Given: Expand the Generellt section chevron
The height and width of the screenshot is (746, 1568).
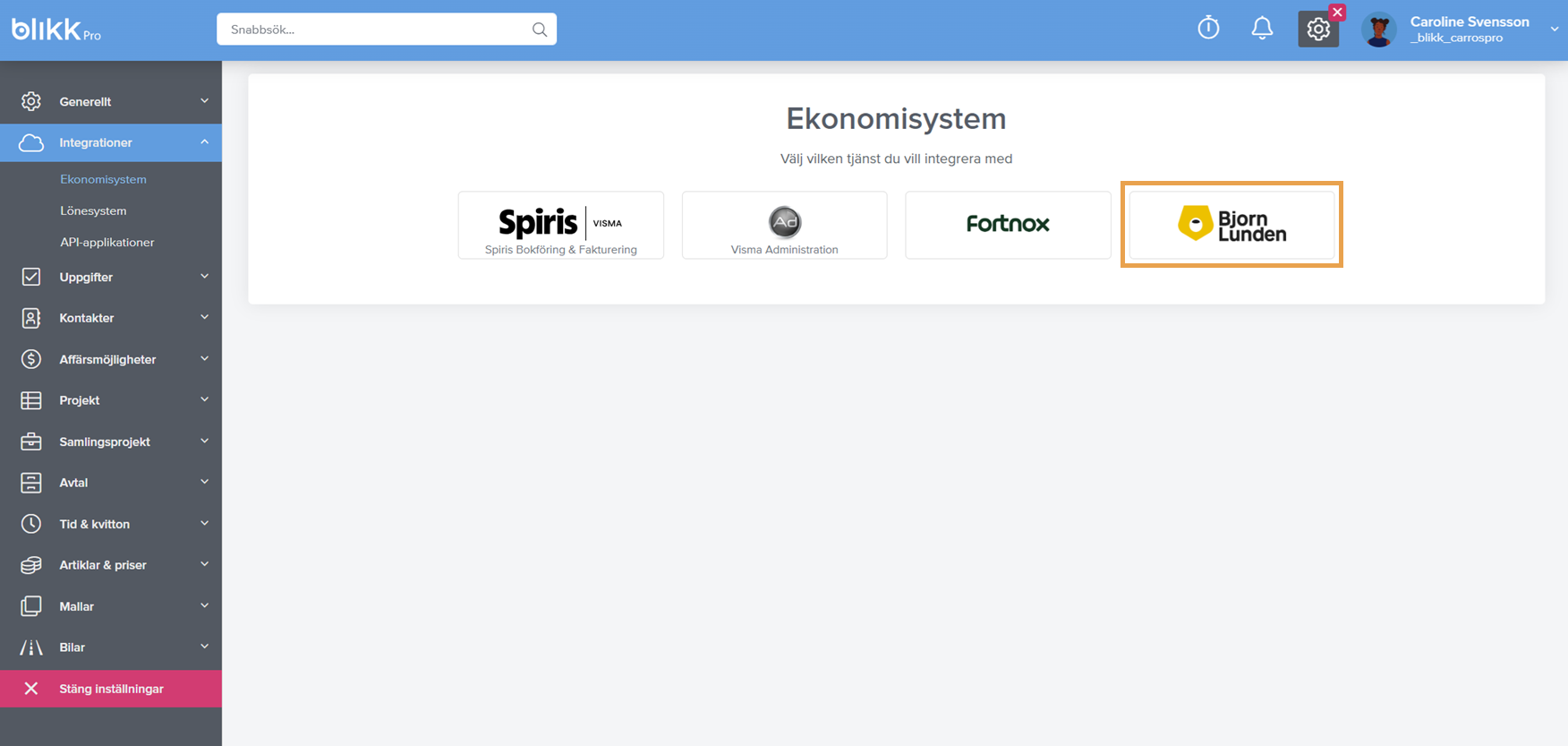Looking at the screenshot, I should 204,101.
